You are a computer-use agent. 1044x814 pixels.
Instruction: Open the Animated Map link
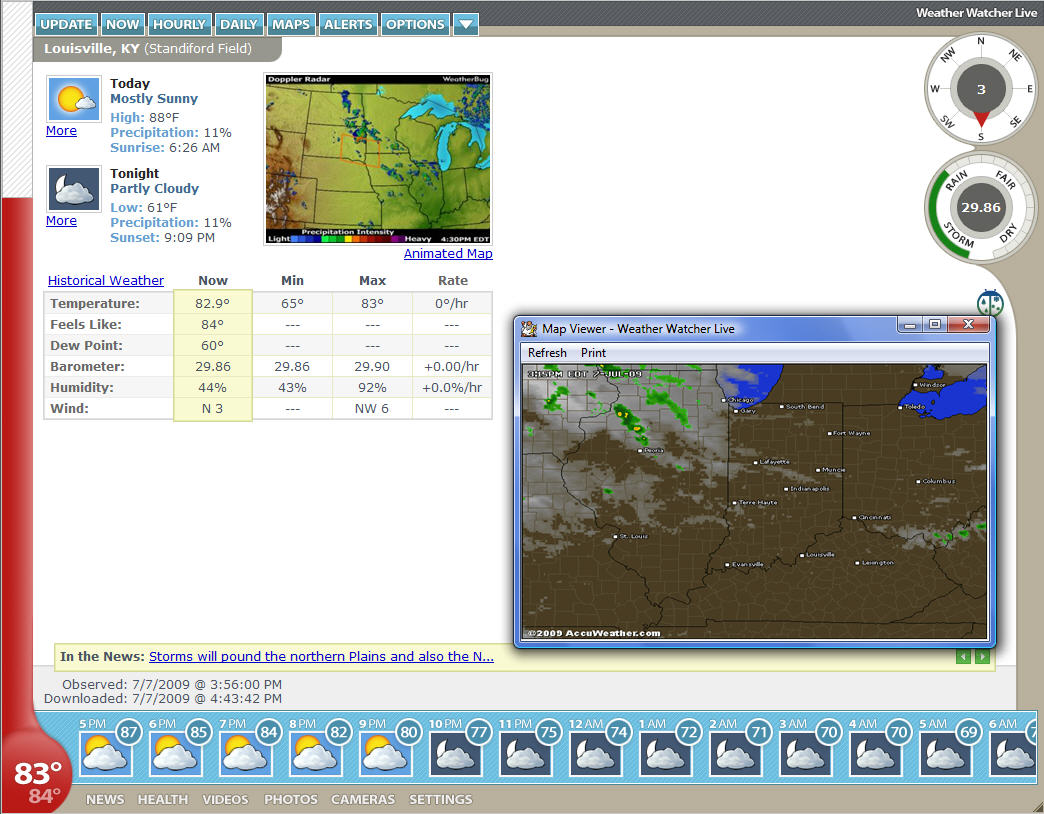click(448, 254)
